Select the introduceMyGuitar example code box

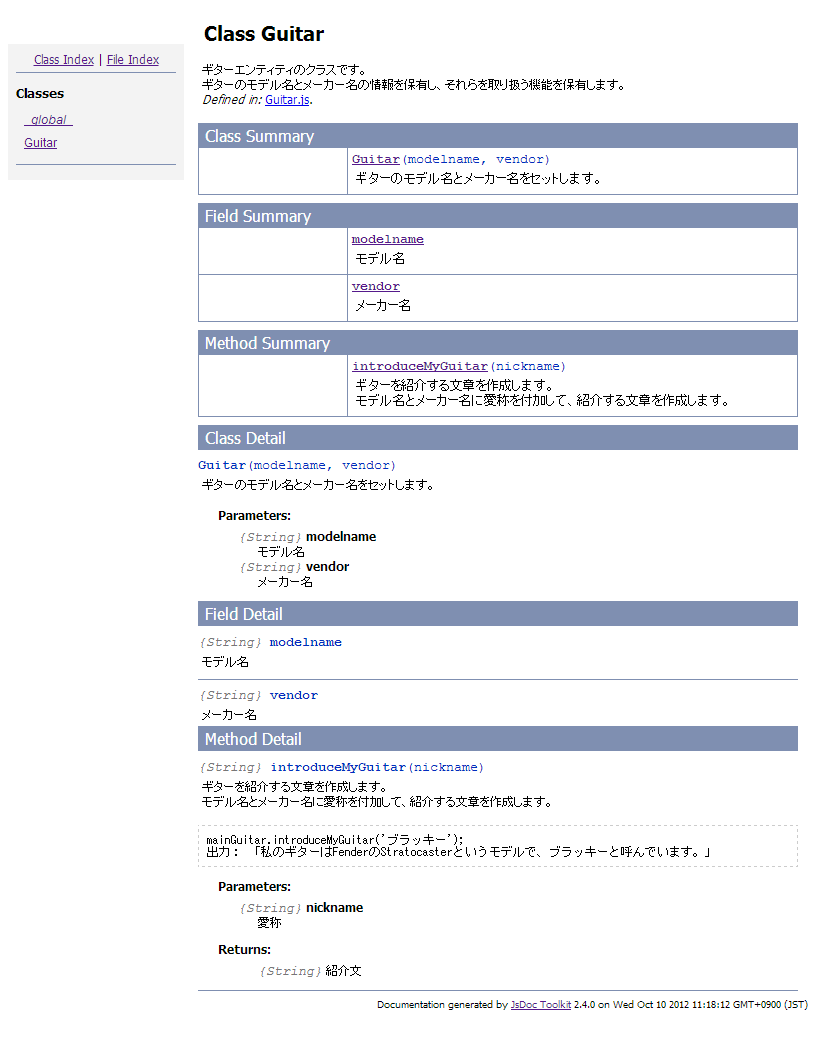point(497,845)
